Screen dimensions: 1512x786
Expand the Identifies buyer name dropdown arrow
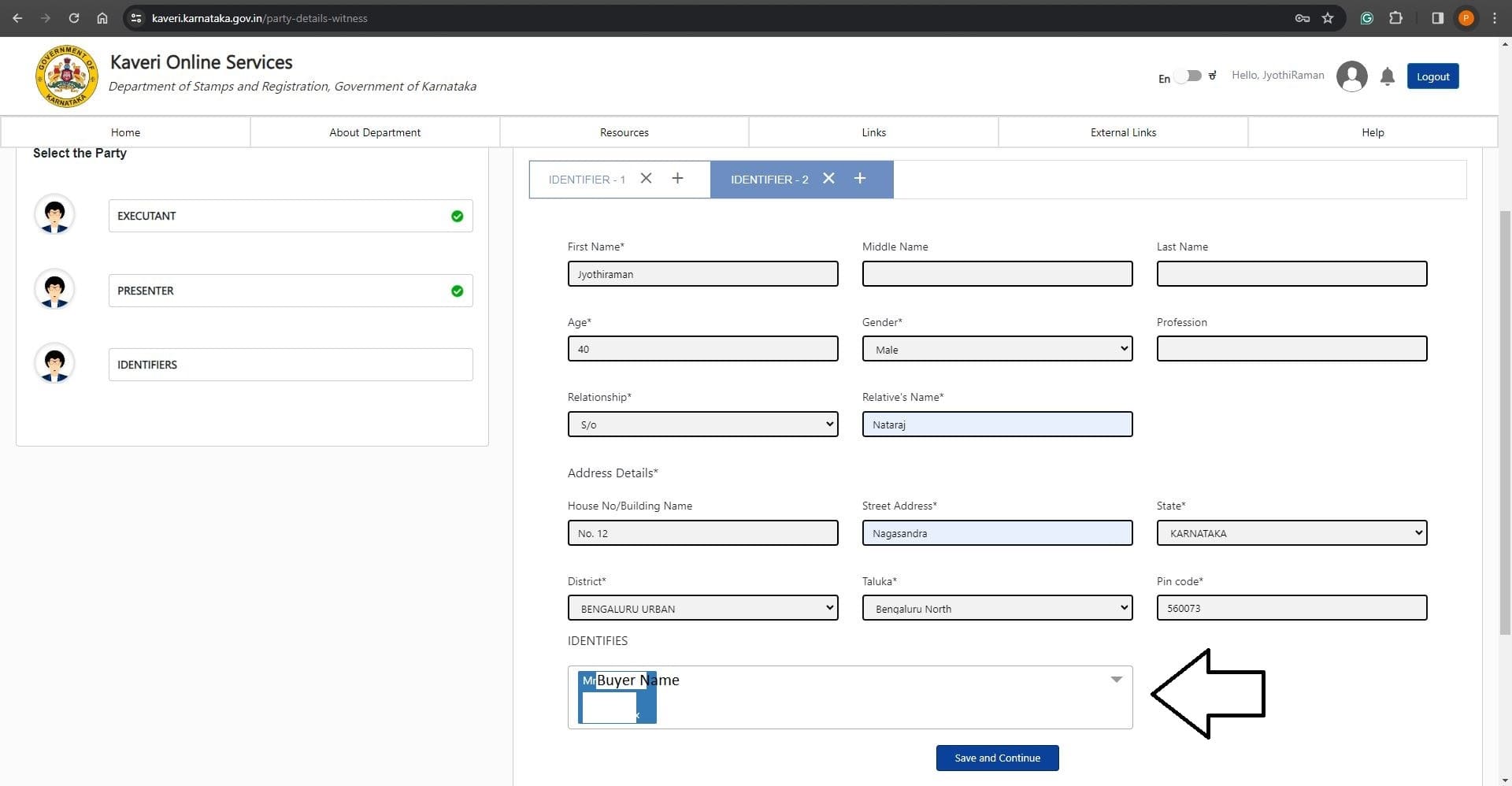(x=1116, y=680)
